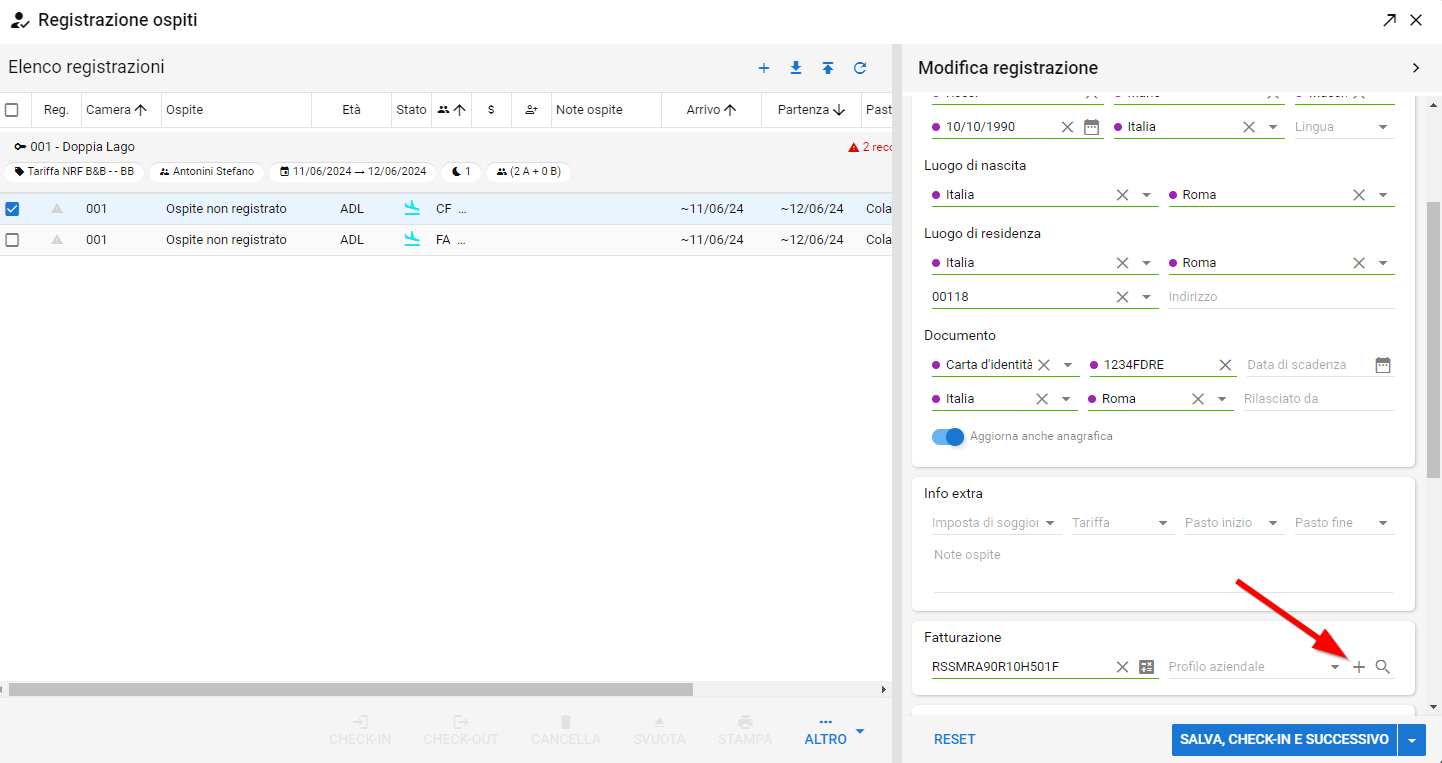Clear the citizenship Italia field beside Lingua
Screen dimensions: 1442x763
pos(1249,127)
